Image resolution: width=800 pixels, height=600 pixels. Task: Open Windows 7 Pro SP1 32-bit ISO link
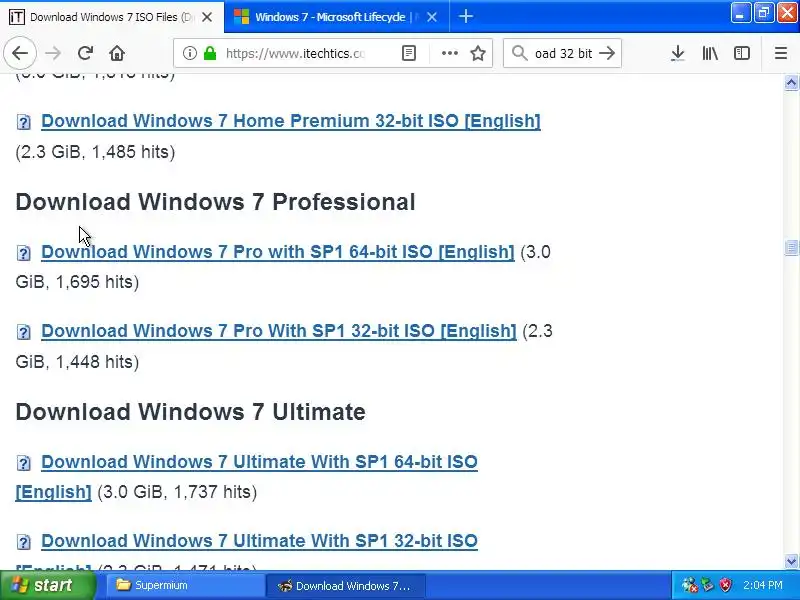point(279,331)
